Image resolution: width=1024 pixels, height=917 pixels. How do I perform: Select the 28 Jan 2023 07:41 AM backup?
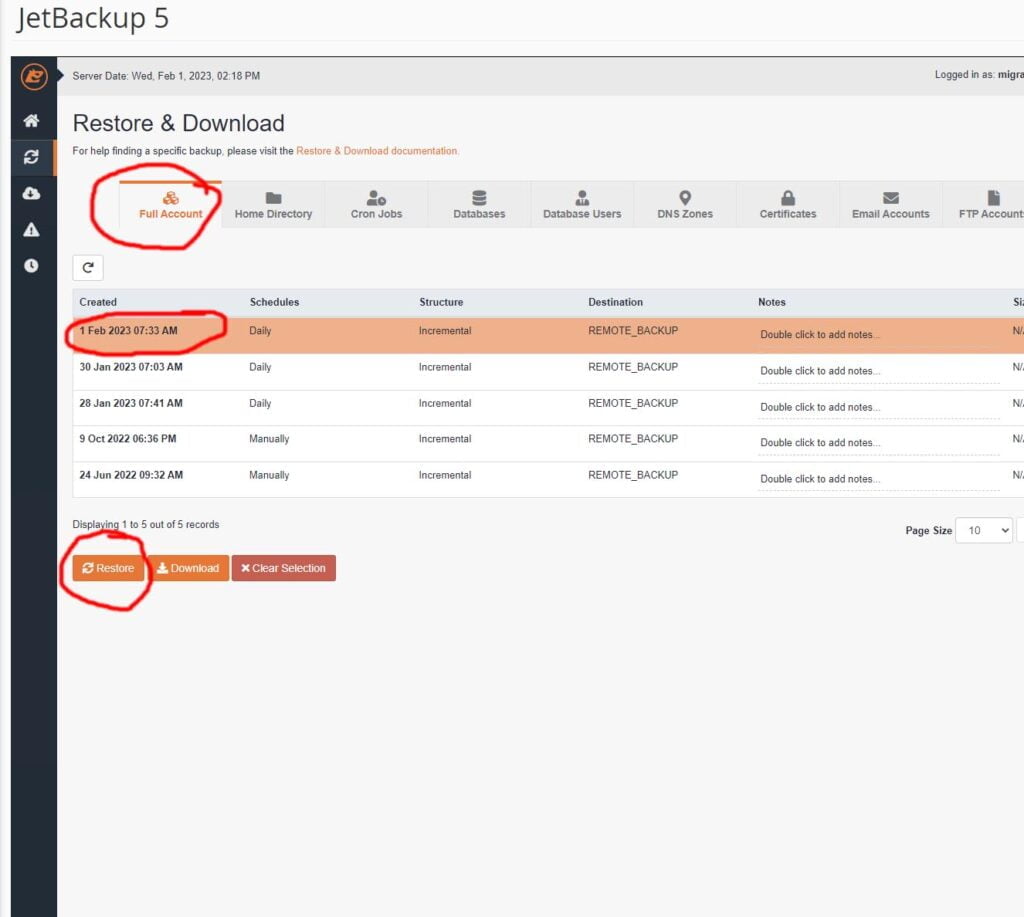coord(548,408)
